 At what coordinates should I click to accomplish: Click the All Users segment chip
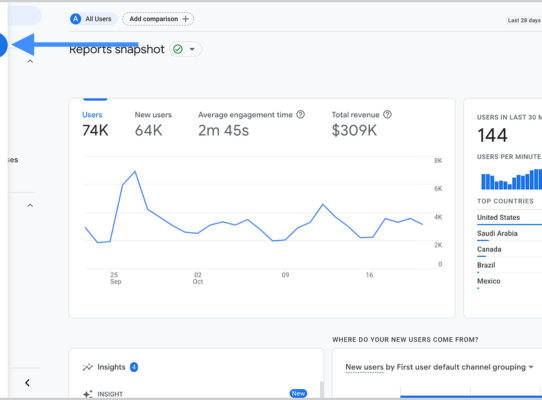tap(93, 19)
